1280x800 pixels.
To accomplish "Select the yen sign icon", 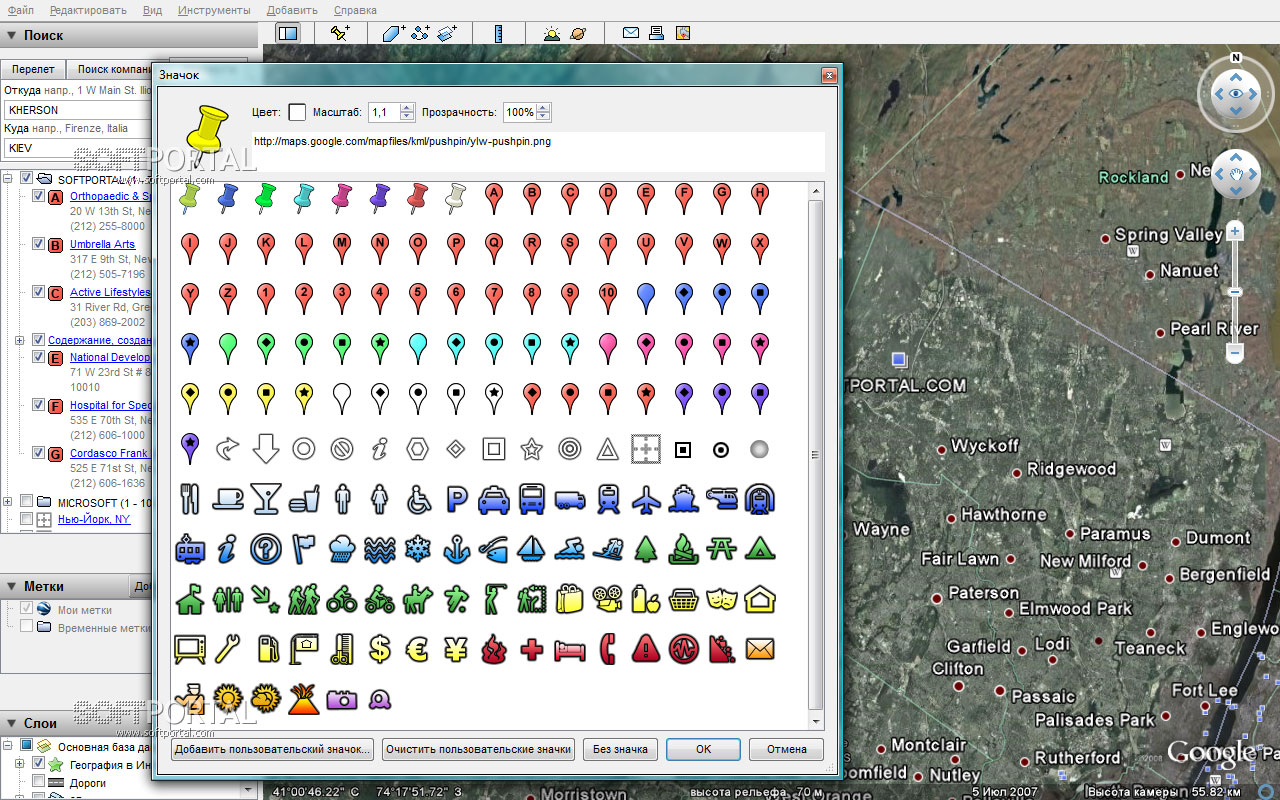I will point(456,648).
